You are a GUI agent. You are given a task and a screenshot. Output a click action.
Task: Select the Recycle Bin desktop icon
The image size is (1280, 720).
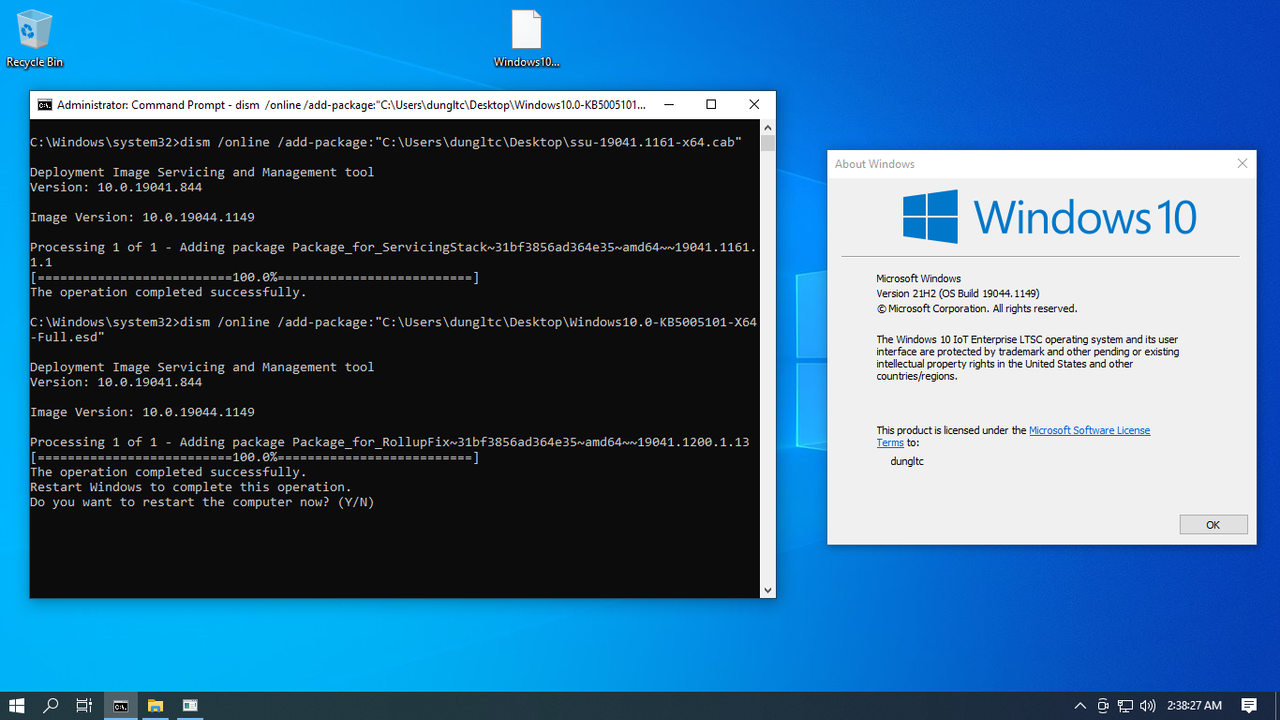click(x=34, y=40)
